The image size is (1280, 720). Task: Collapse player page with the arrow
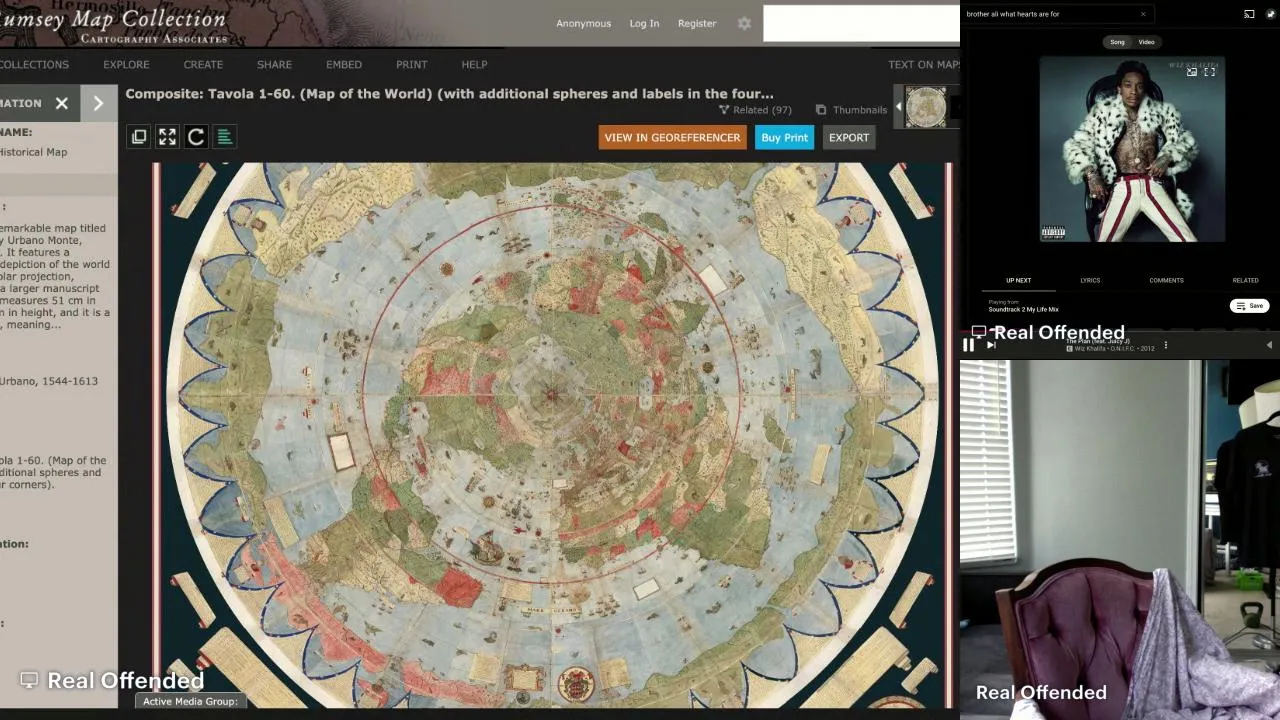[1269, 345]
